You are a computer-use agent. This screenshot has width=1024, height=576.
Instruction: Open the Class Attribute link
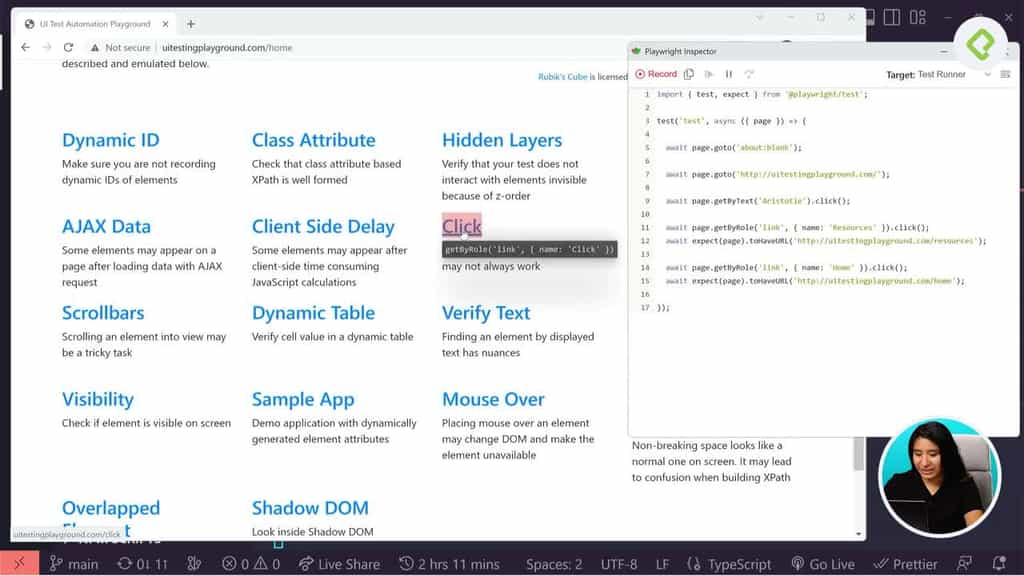313,140
